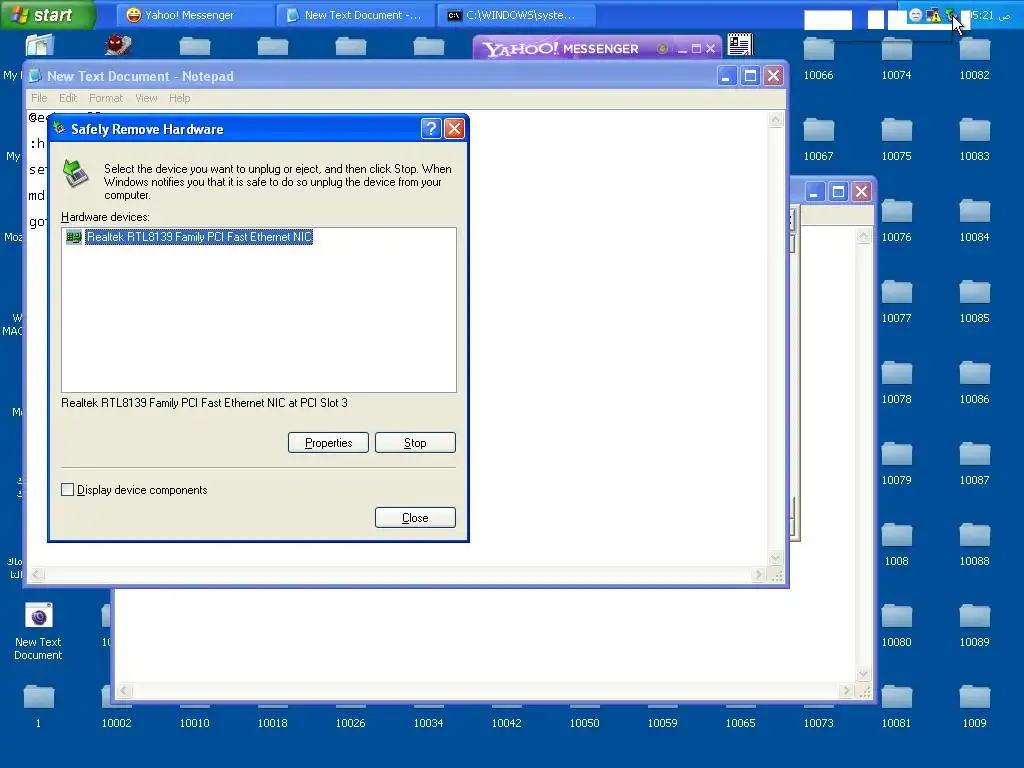Select the Realtek RTL8139 Family PCI Fast Ethernet NIC entry

(x=199, y=237)
